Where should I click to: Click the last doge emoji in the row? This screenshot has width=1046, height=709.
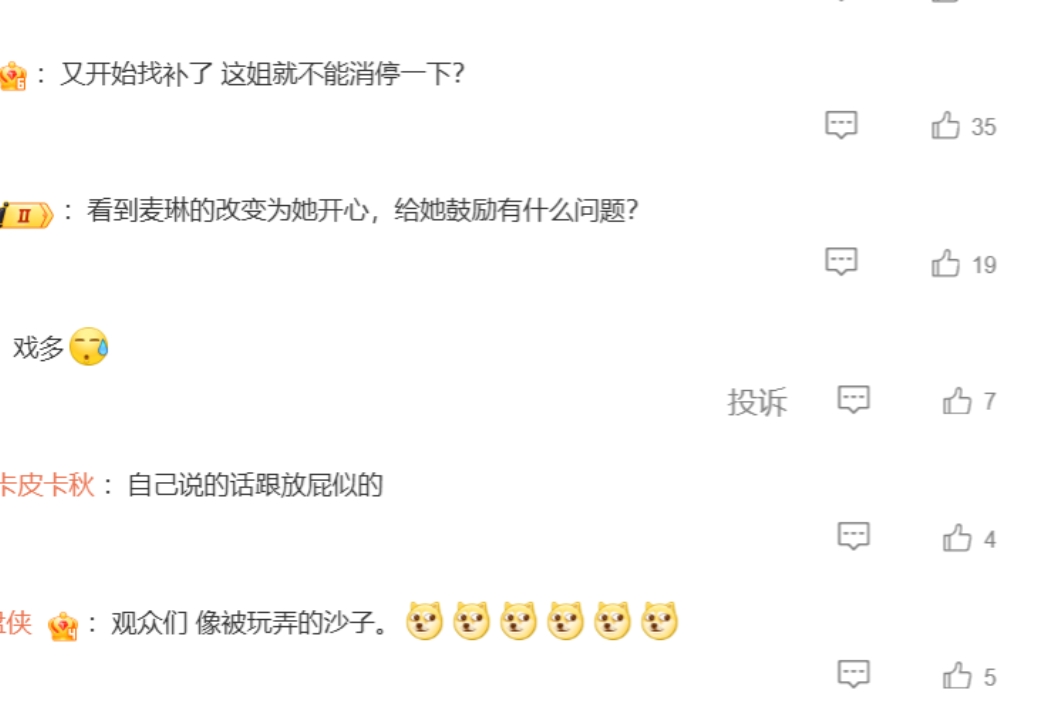click(x=660, y=621)
